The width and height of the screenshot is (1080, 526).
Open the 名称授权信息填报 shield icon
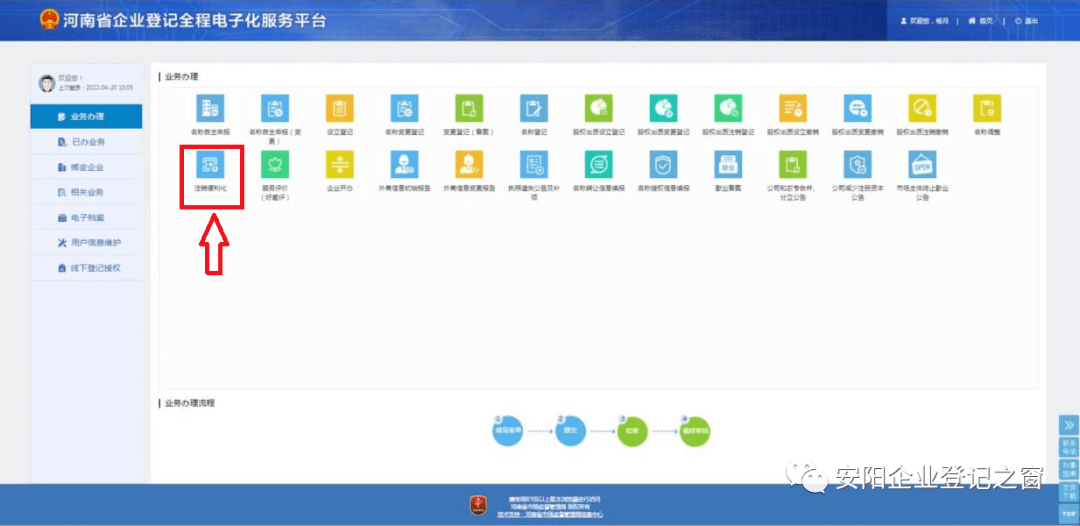coord(663,164)
